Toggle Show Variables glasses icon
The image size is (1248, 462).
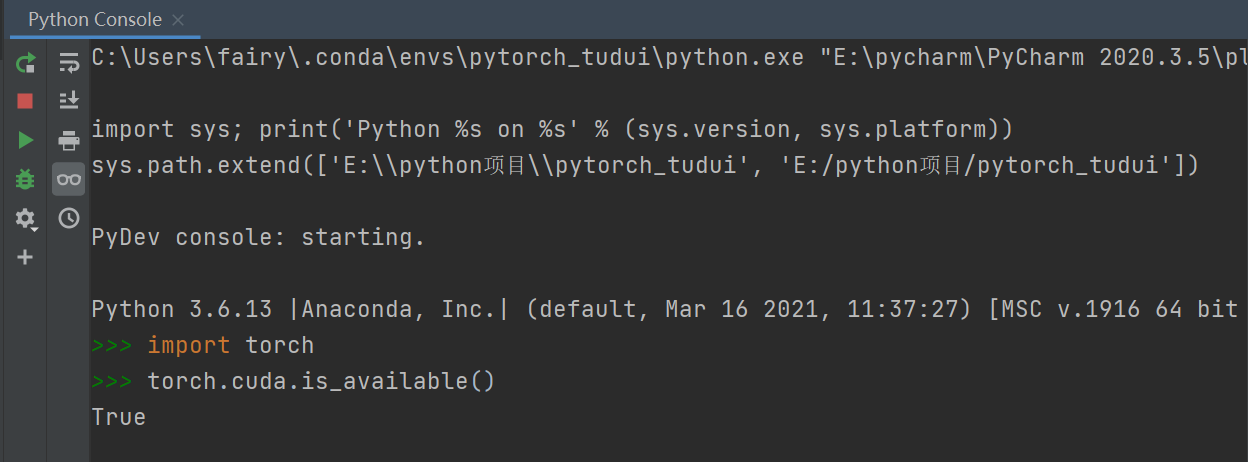[68, 179]
